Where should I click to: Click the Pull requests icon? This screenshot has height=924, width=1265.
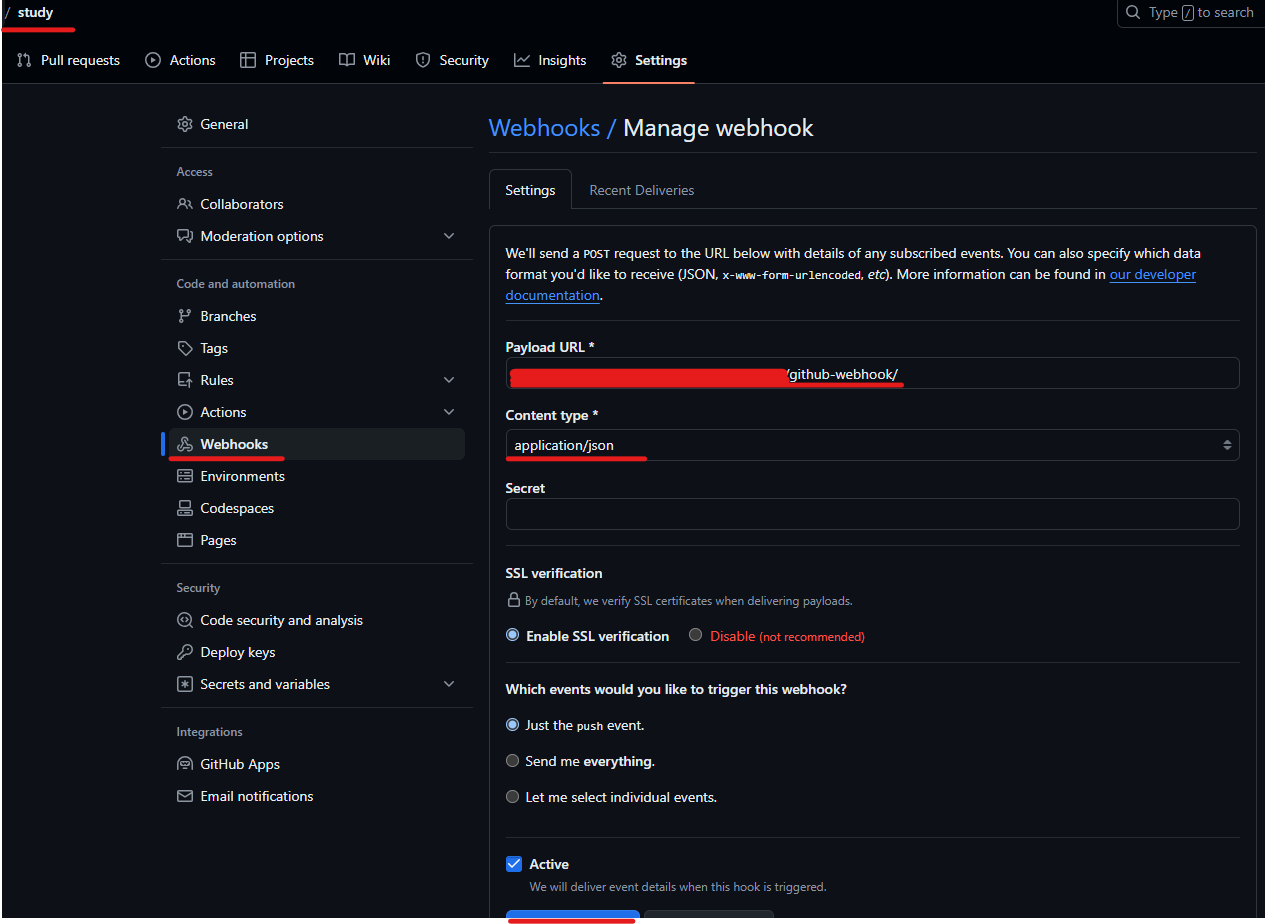24,60
